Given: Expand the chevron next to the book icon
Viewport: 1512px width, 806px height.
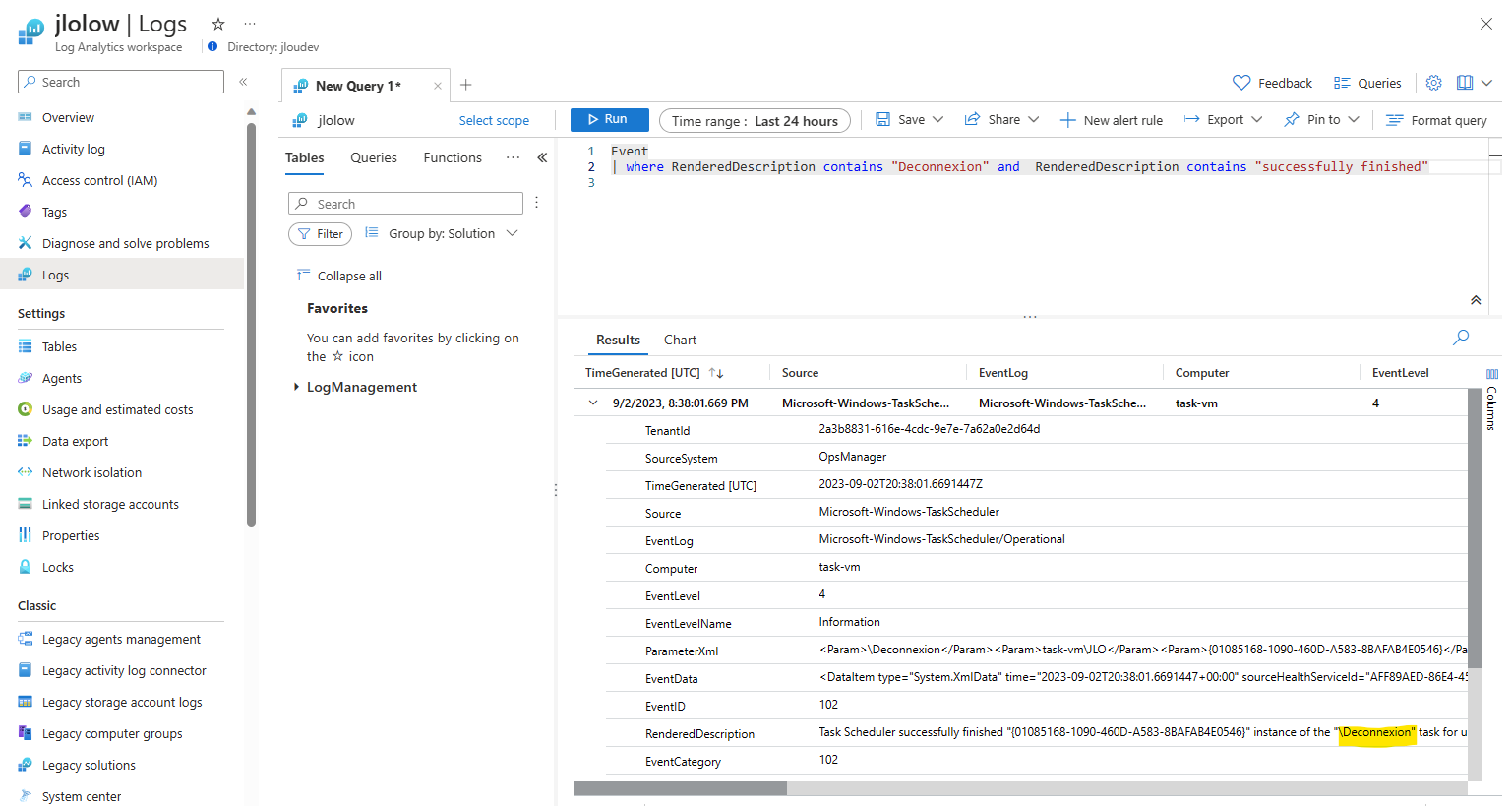Looking at the screenshot, I should coord(1486,83).
